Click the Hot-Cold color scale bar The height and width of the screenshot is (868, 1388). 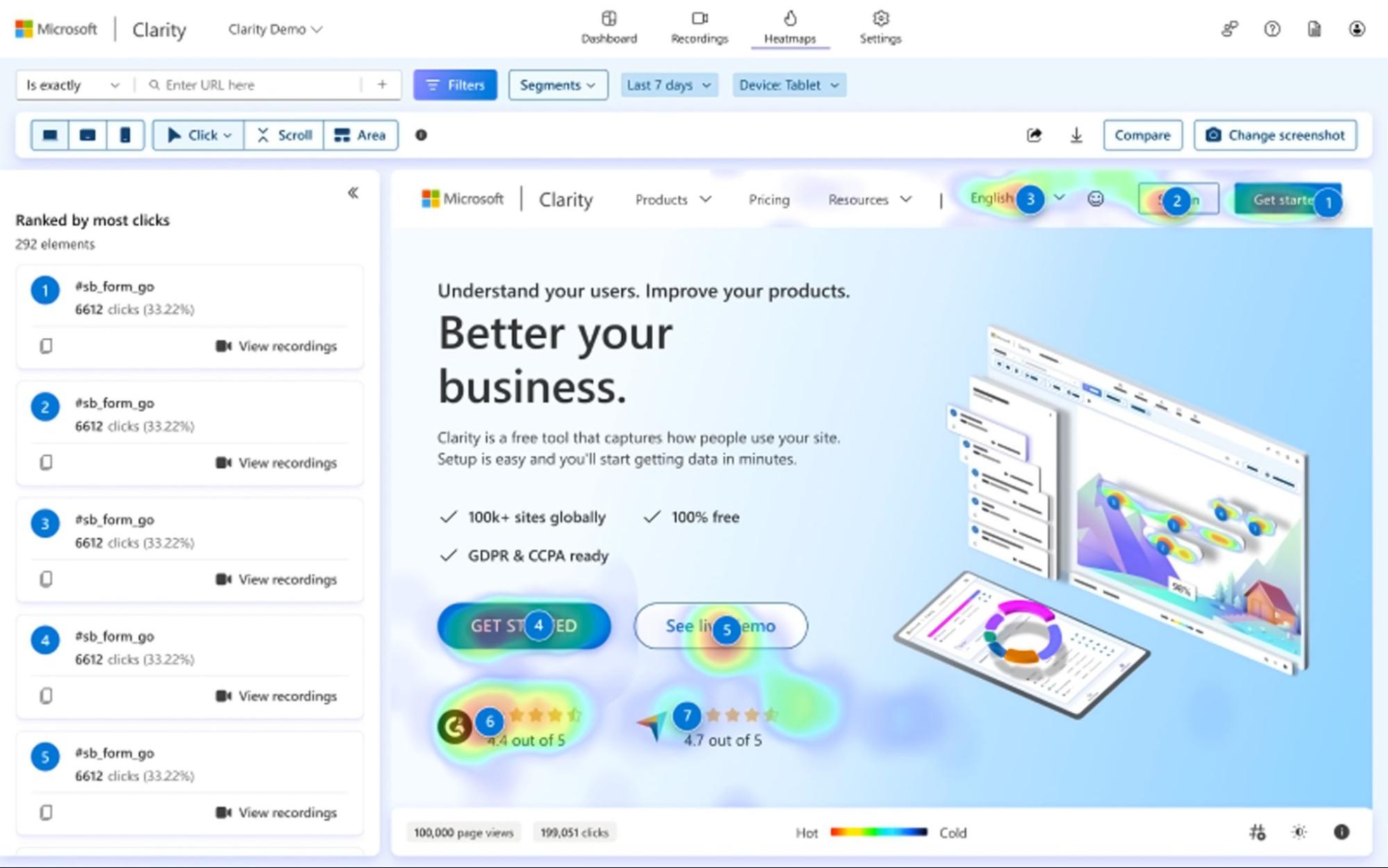pyautogui.click(x=878, y=832)
